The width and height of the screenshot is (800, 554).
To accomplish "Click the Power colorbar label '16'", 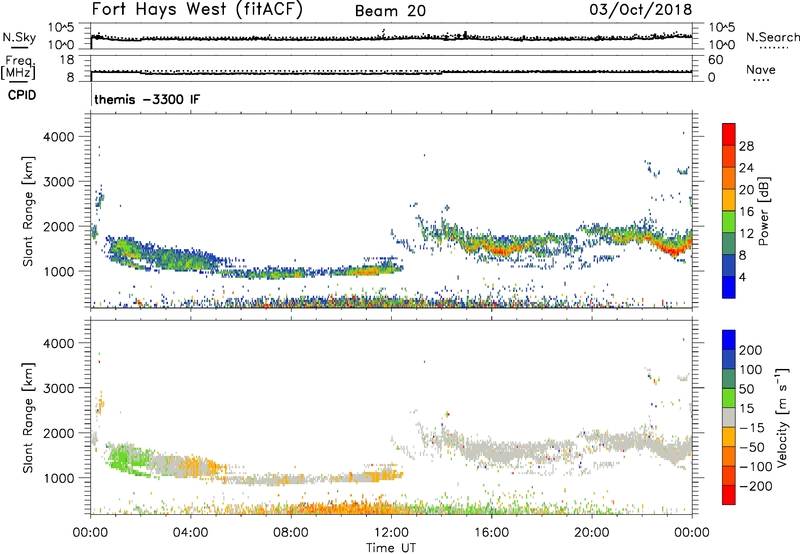I will tap(746, 212).
